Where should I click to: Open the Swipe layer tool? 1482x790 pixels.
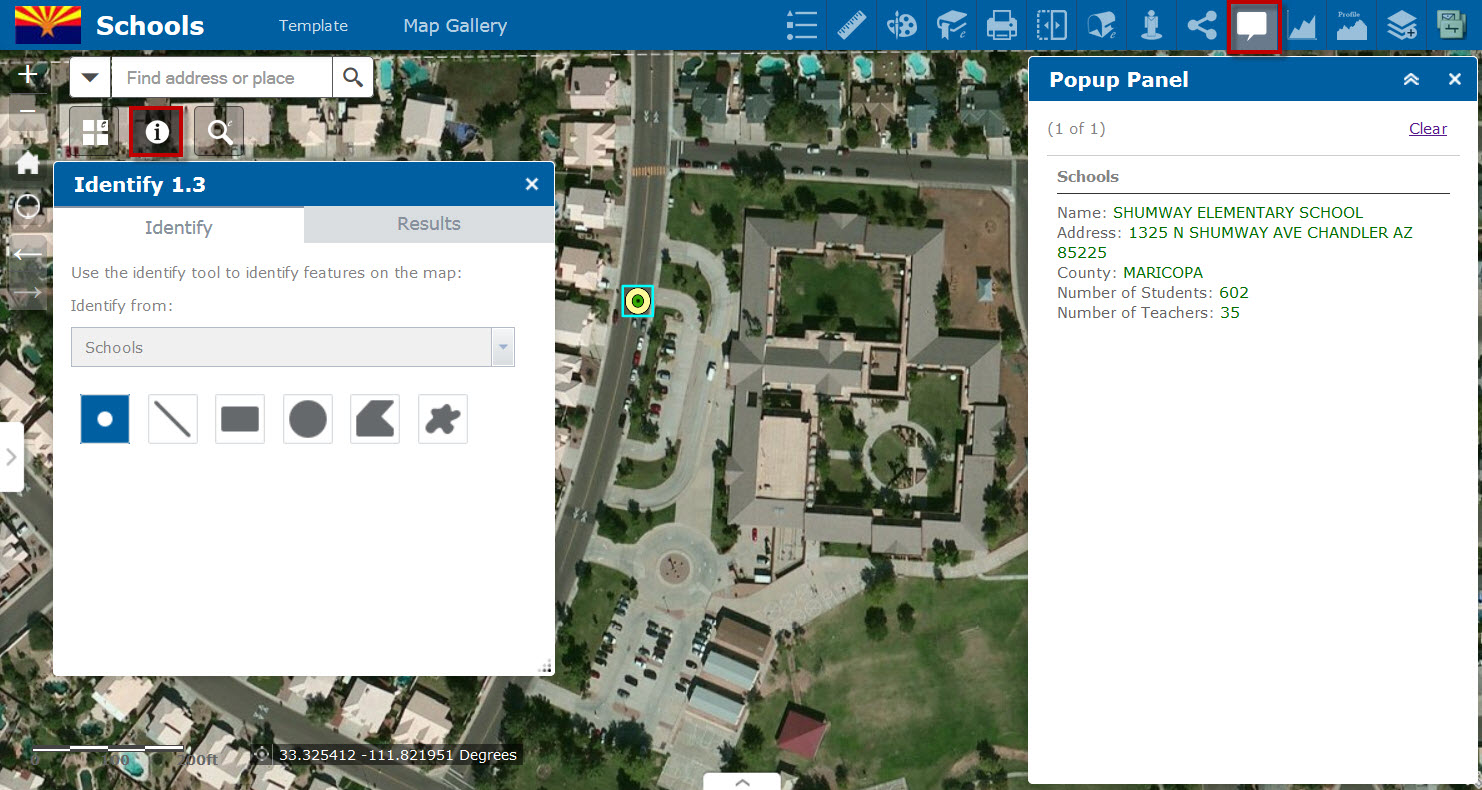[x=1052, y=24]
